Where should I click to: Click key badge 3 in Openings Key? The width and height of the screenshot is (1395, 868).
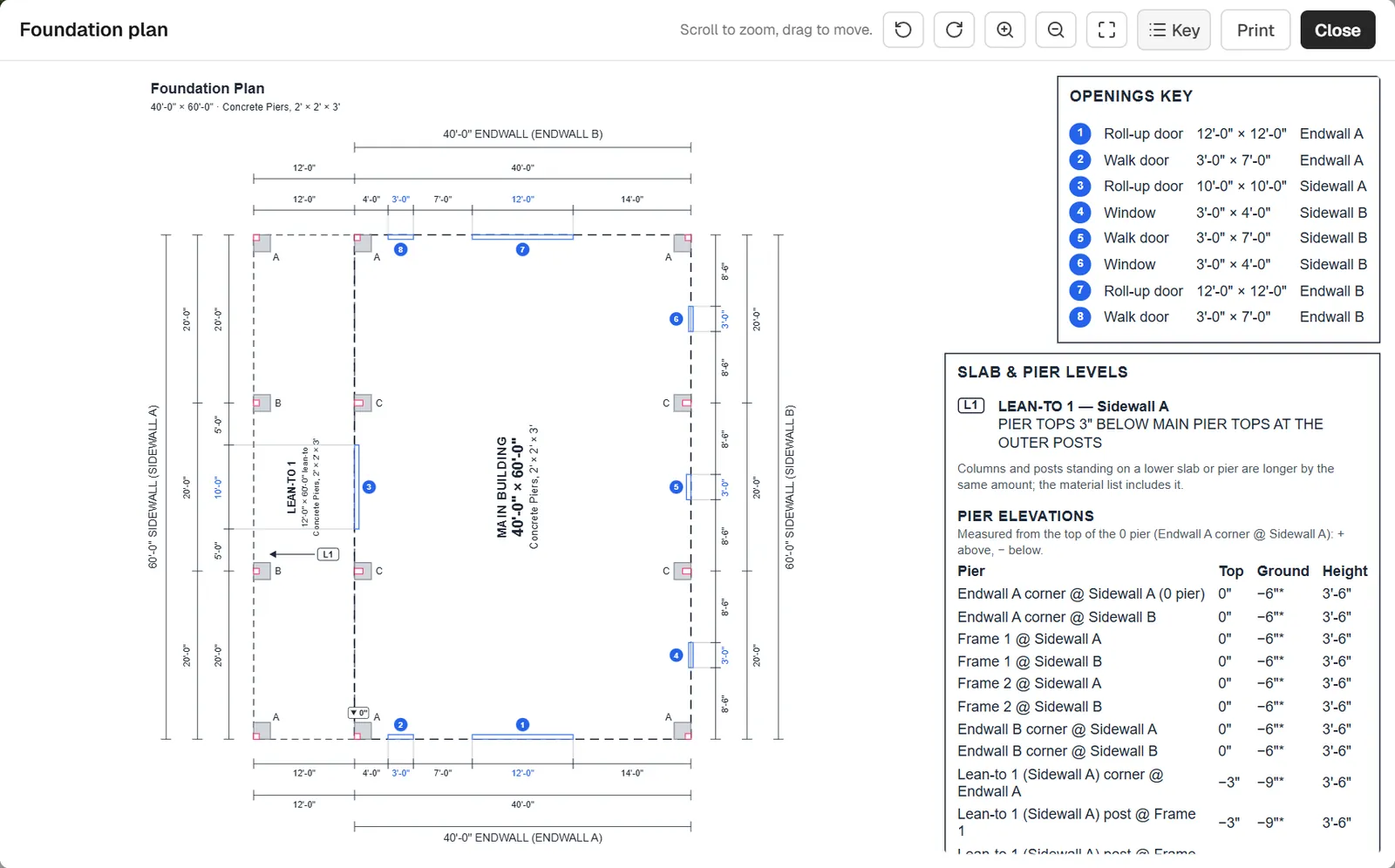1079,186
